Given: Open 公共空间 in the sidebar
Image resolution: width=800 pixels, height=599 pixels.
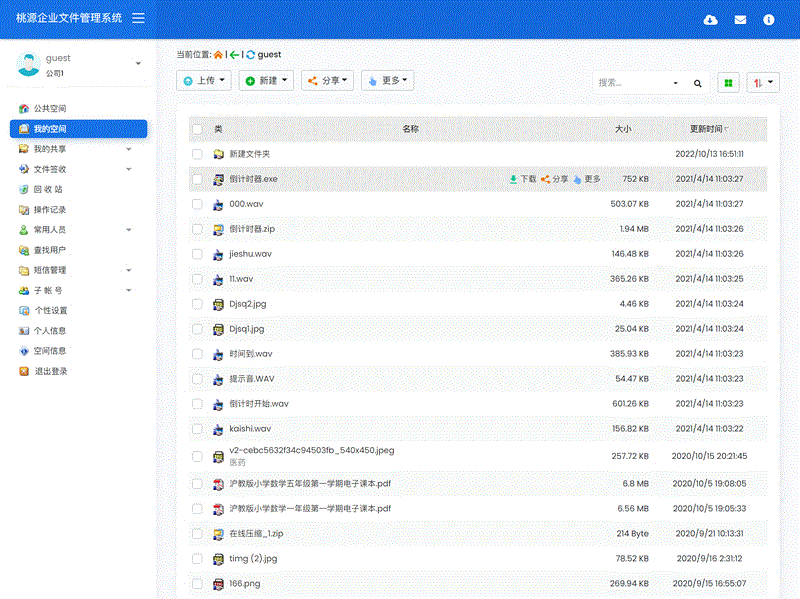Looking at the screenshot, I should pyautogui.click(x=50, y=108).
